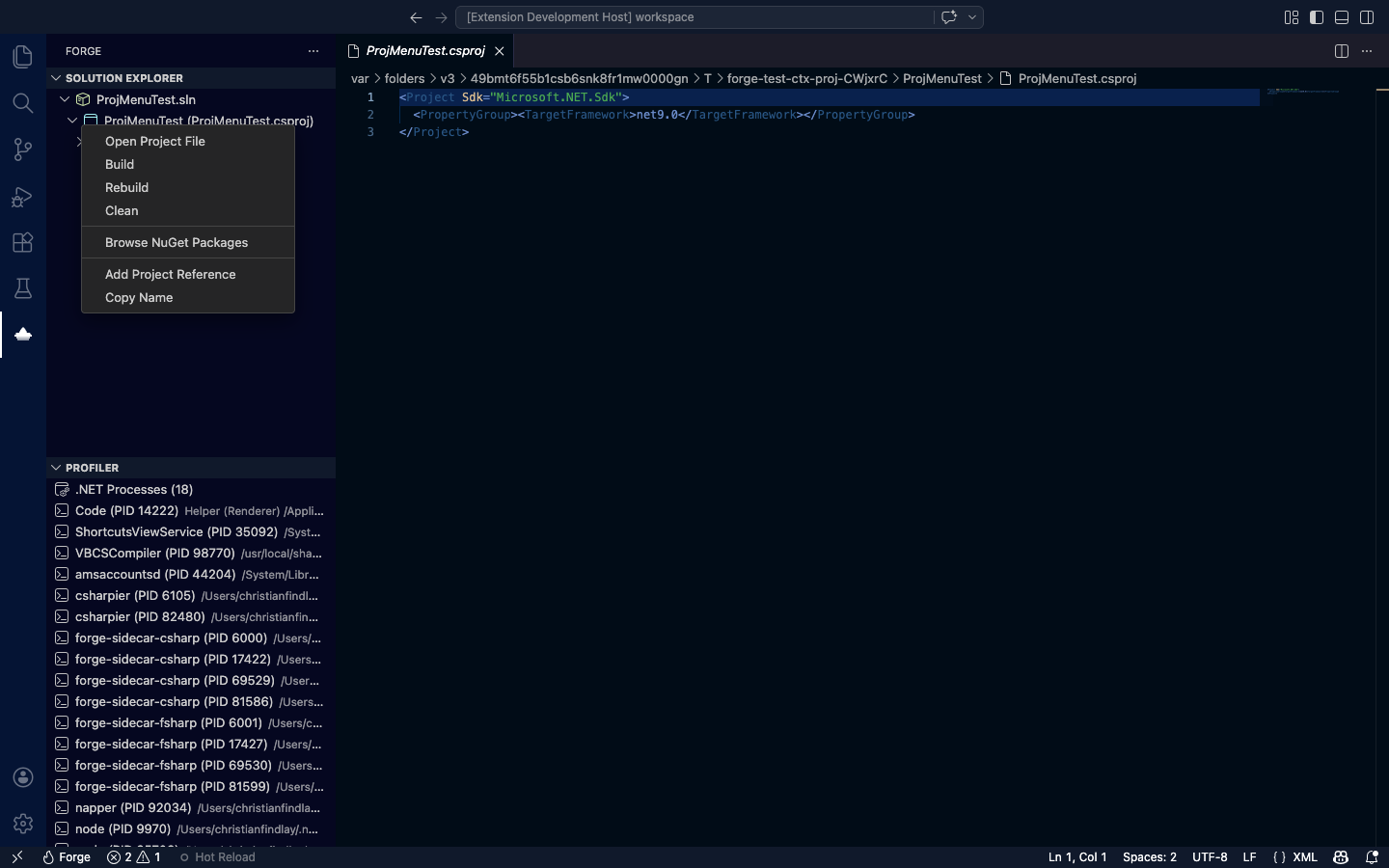Click the Customize Layout icon

click(x=1292, y=17)
